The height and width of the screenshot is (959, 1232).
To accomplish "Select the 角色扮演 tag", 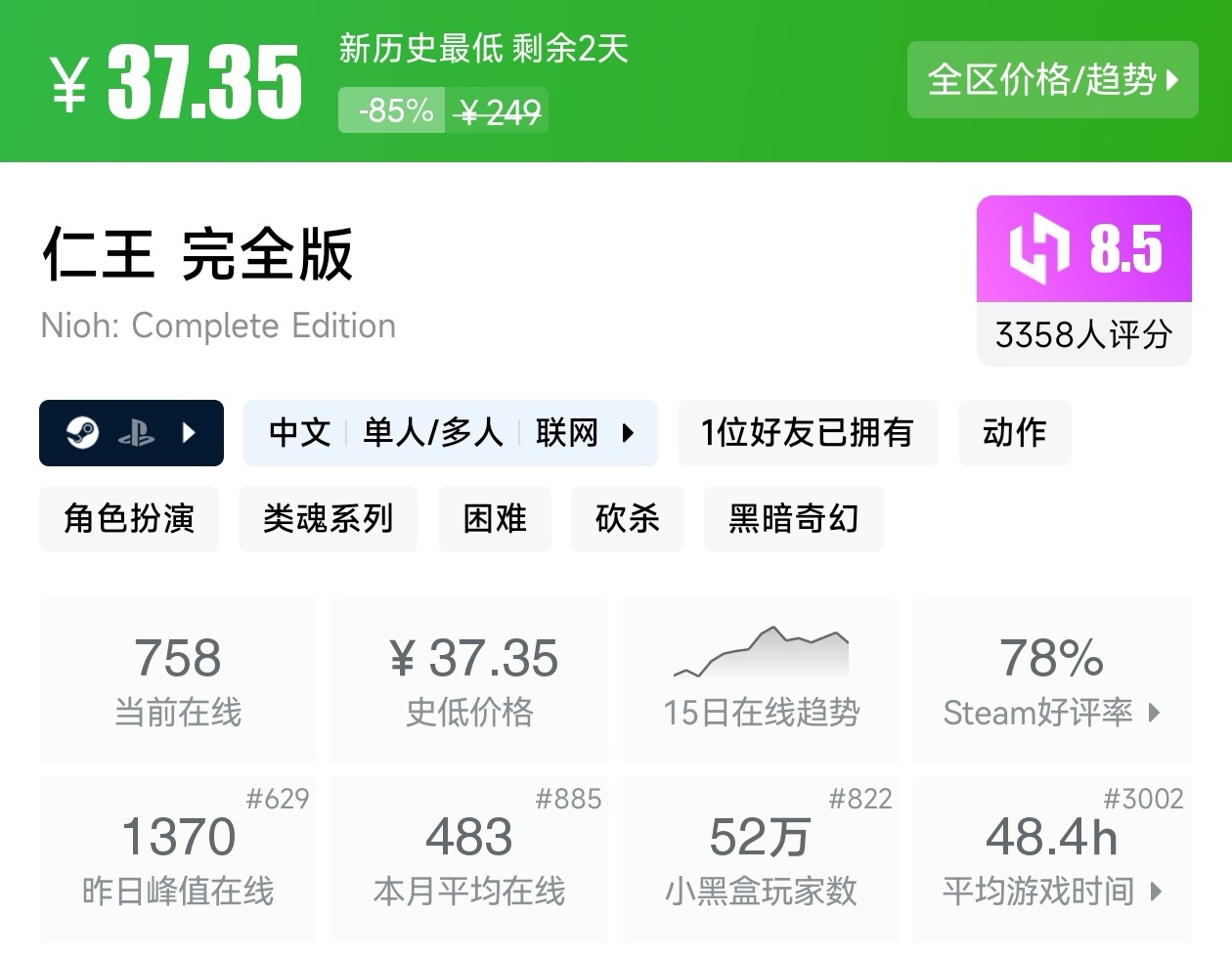I will click(129, 518).
